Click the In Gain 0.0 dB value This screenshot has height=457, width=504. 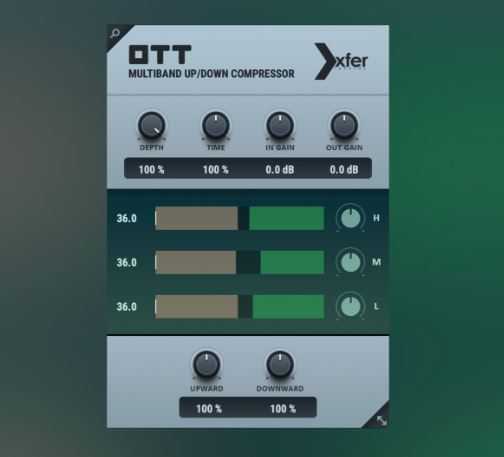pyautogui.click(x=280, y=169)
